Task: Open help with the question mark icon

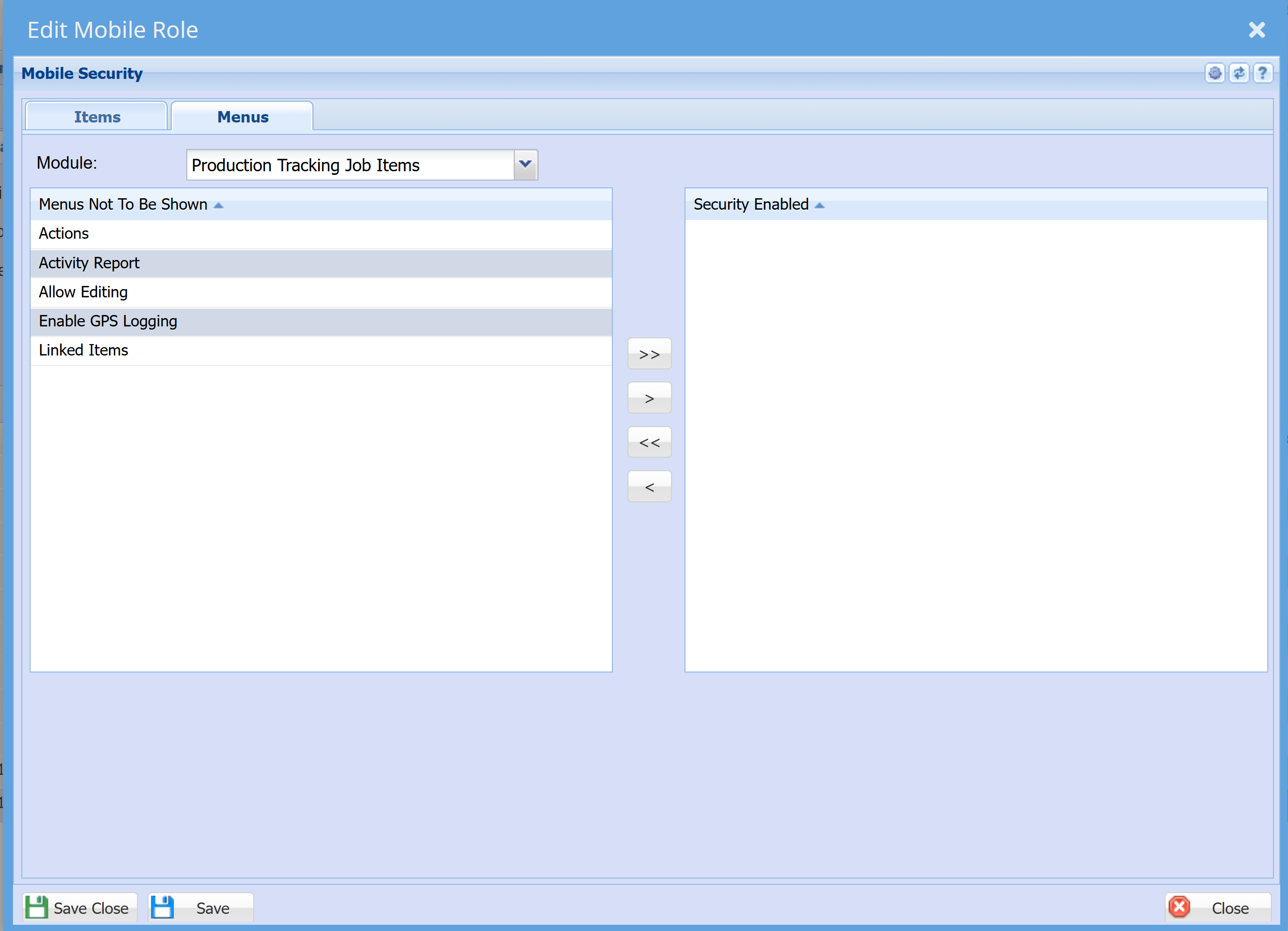Action: 1263,73
